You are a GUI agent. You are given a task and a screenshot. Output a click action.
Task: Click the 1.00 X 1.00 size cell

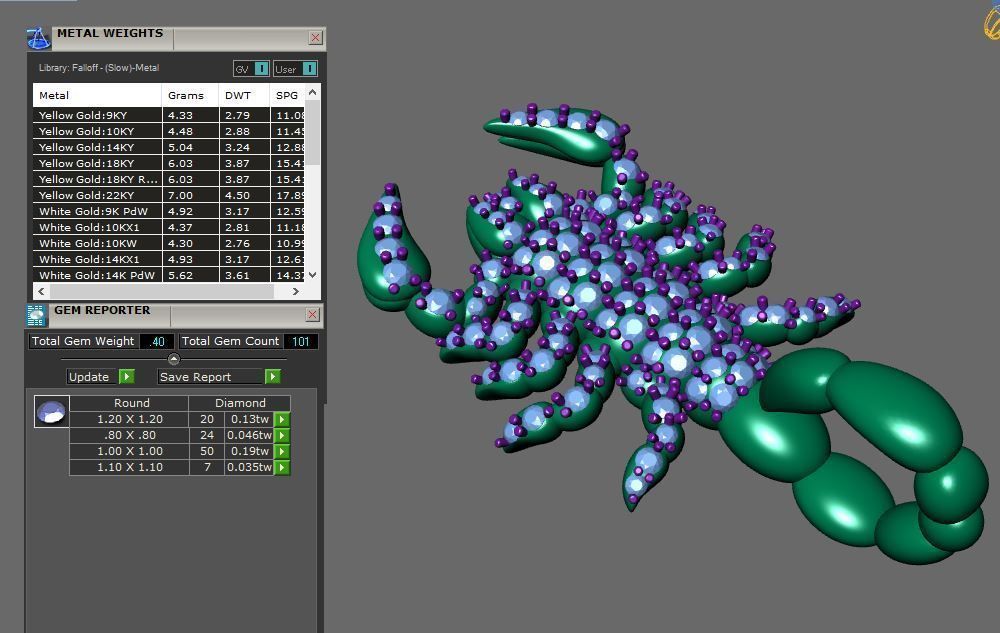[129, 451]
